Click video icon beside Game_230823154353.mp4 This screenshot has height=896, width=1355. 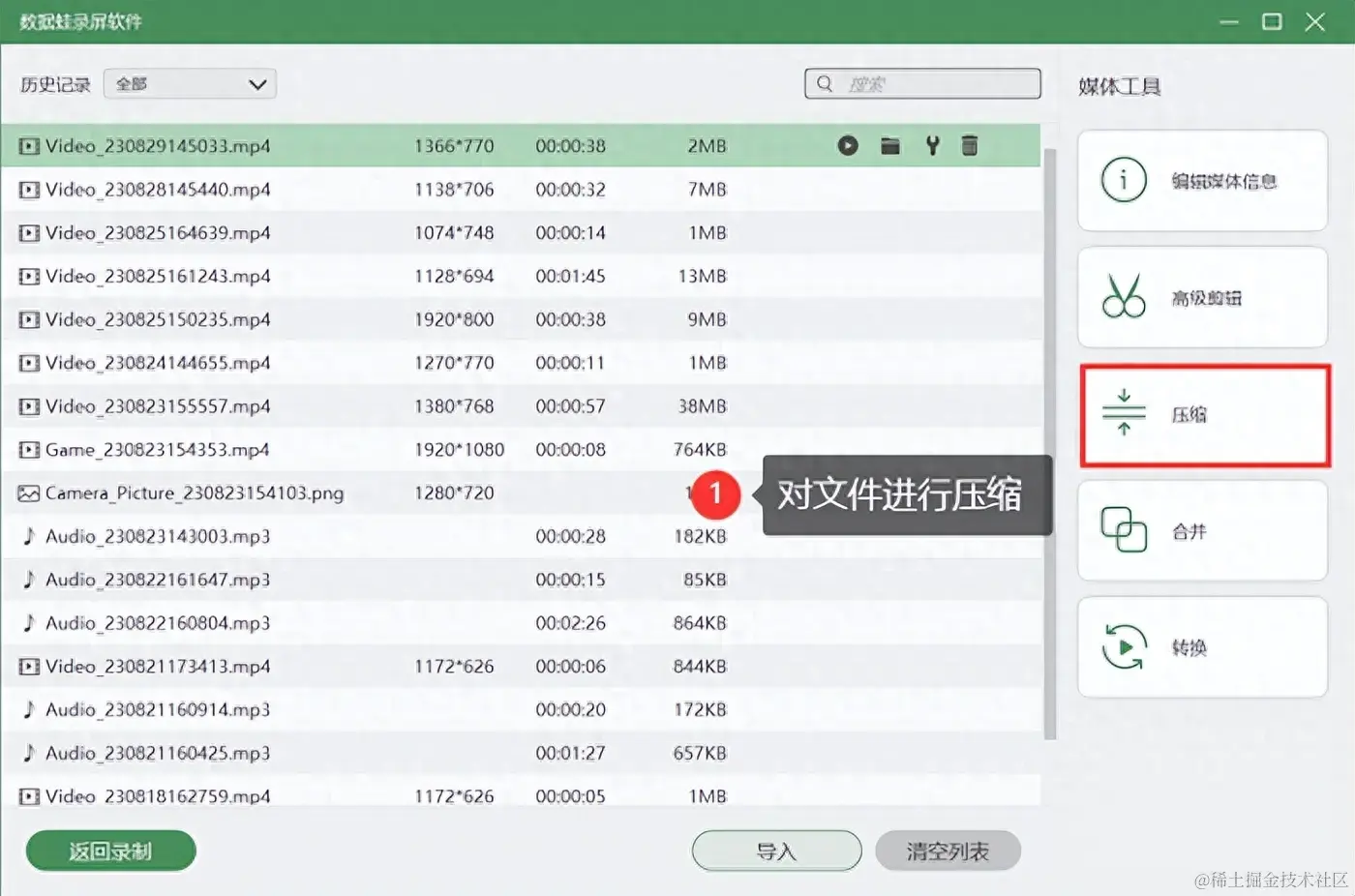click(x=29, y=450)
